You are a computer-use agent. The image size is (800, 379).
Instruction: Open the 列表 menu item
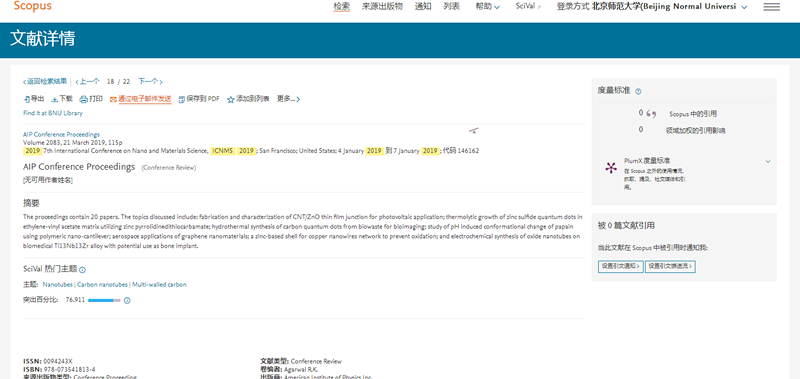(x=452, y=7)
